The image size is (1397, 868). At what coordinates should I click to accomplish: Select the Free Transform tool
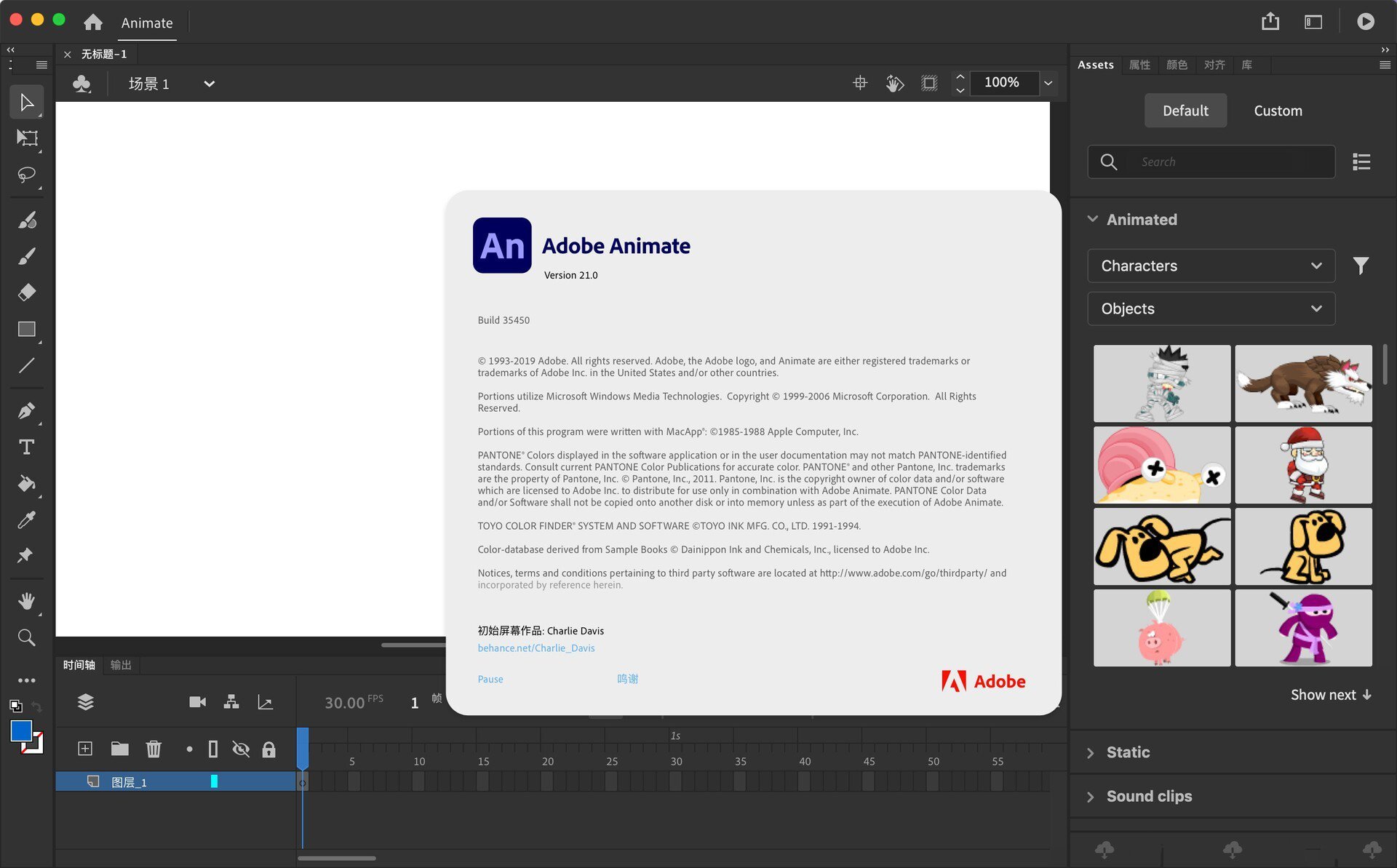[27, 139]
